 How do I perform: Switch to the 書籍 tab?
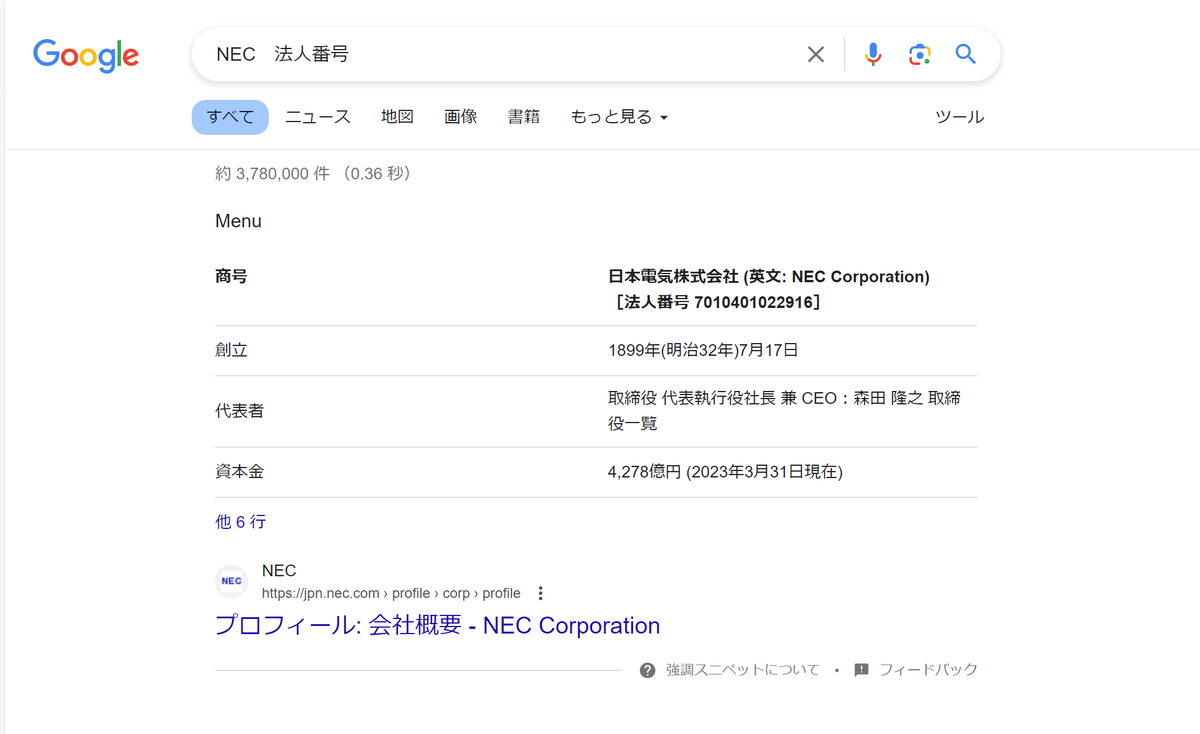[524, 117]
